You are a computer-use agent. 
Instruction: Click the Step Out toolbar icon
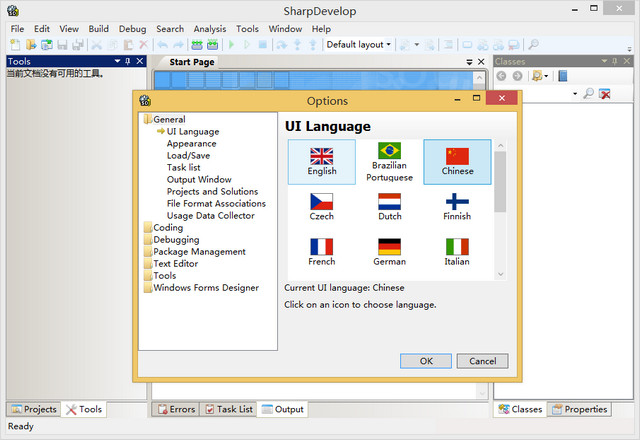313,44
